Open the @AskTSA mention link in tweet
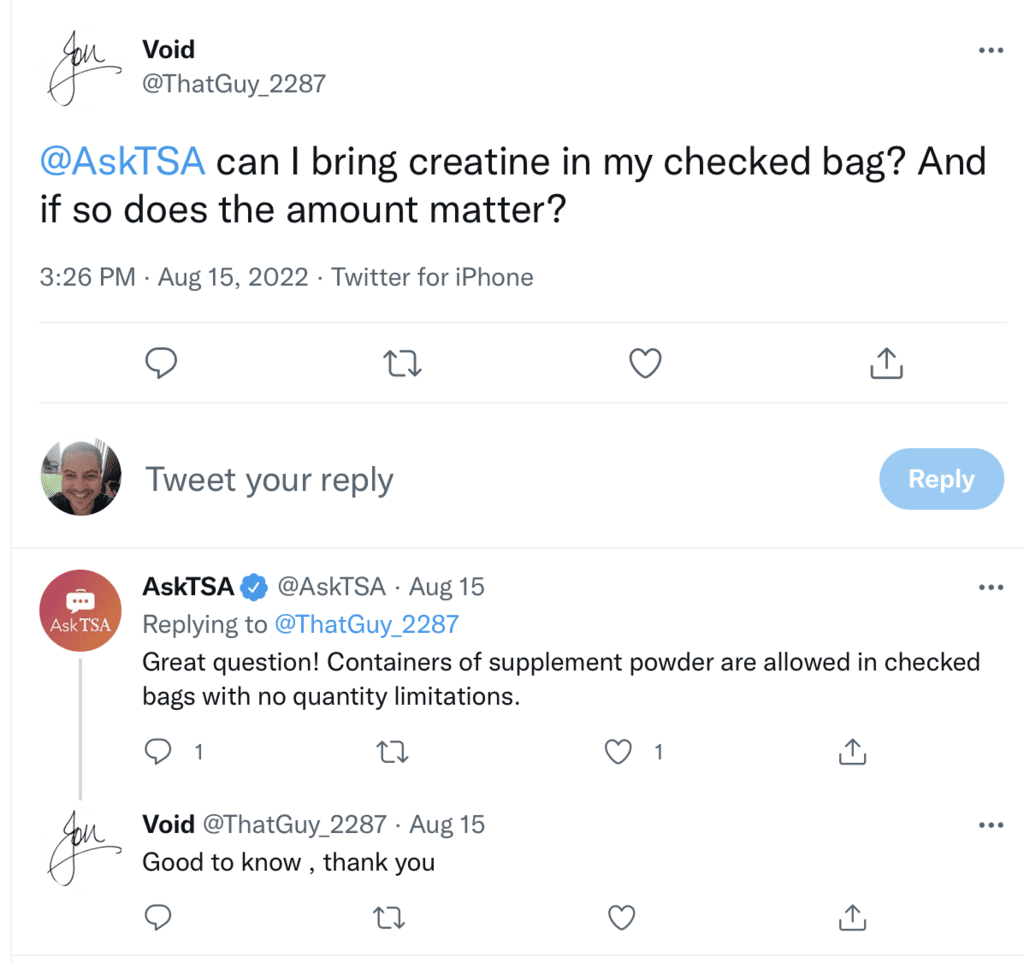The width and height of the screenshot is (1024, 963). [123, 161]
